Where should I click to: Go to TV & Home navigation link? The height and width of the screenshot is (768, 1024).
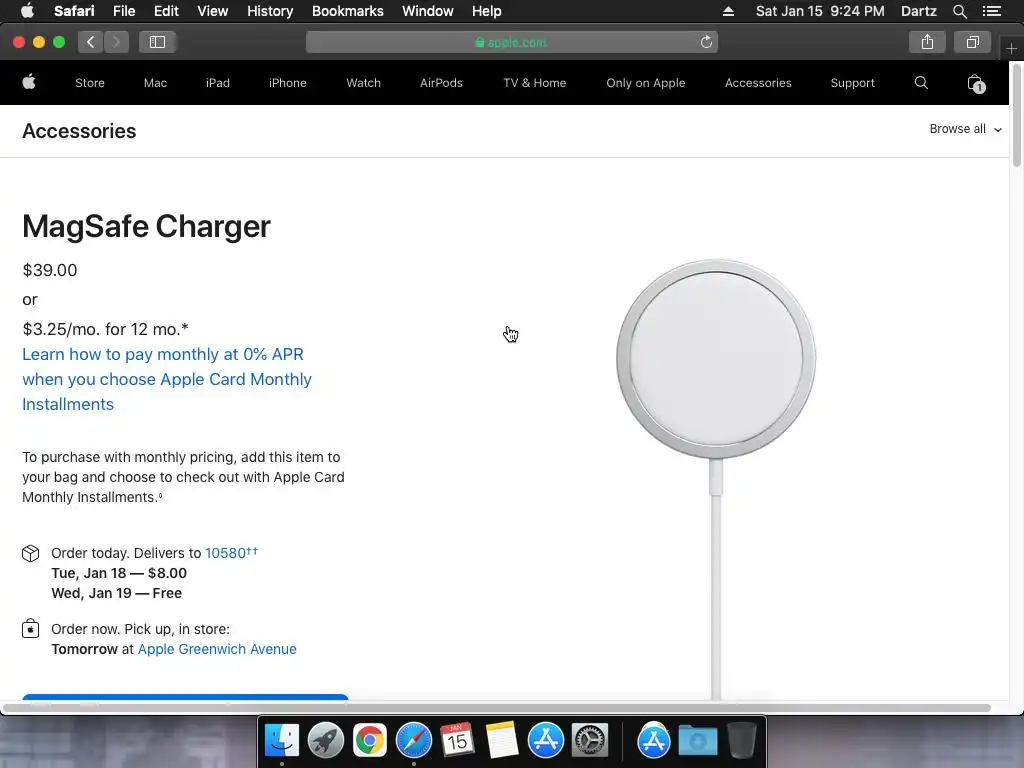534,83
